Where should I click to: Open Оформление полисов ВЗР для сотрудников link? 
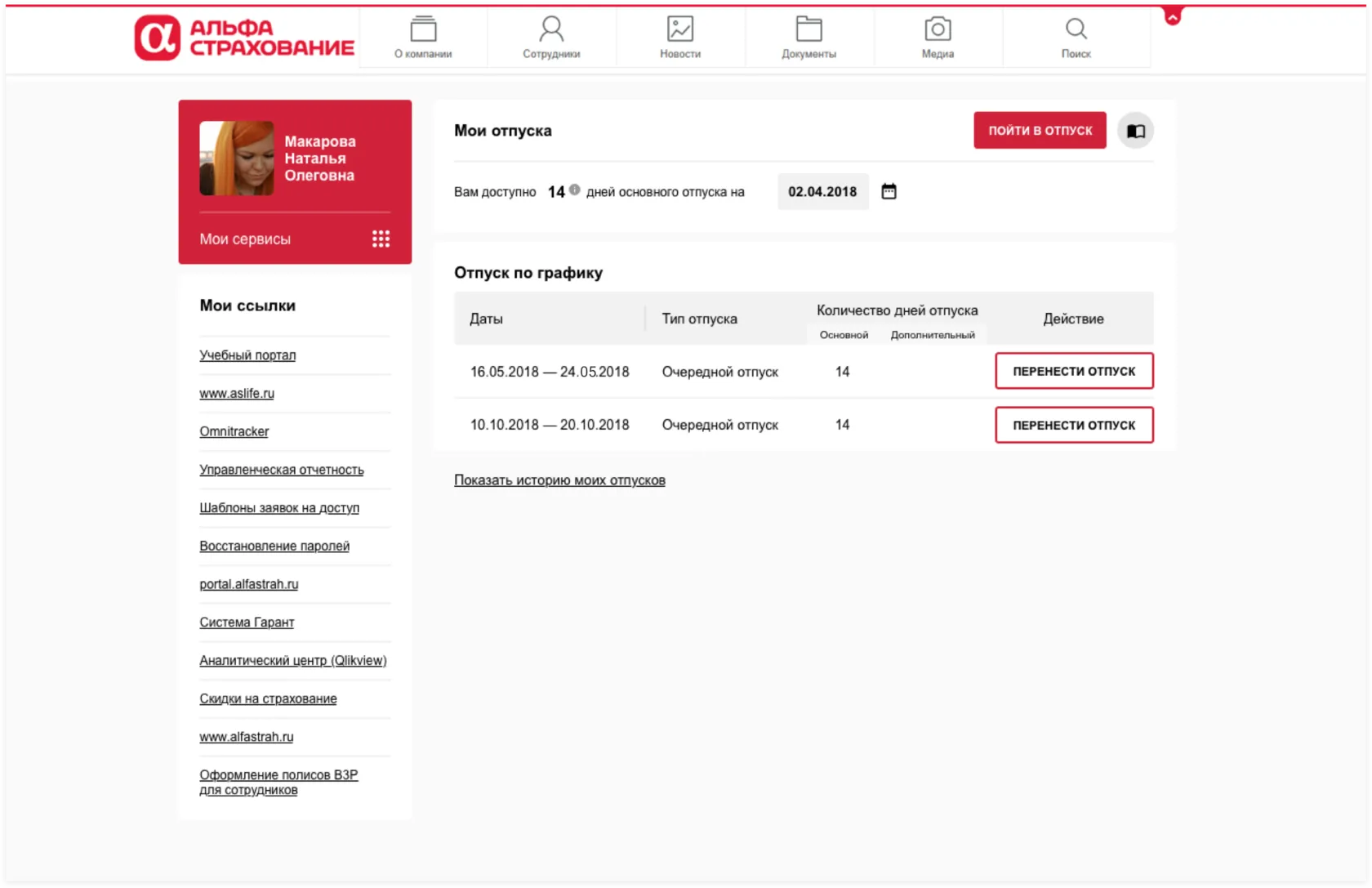tap(278, 782)
